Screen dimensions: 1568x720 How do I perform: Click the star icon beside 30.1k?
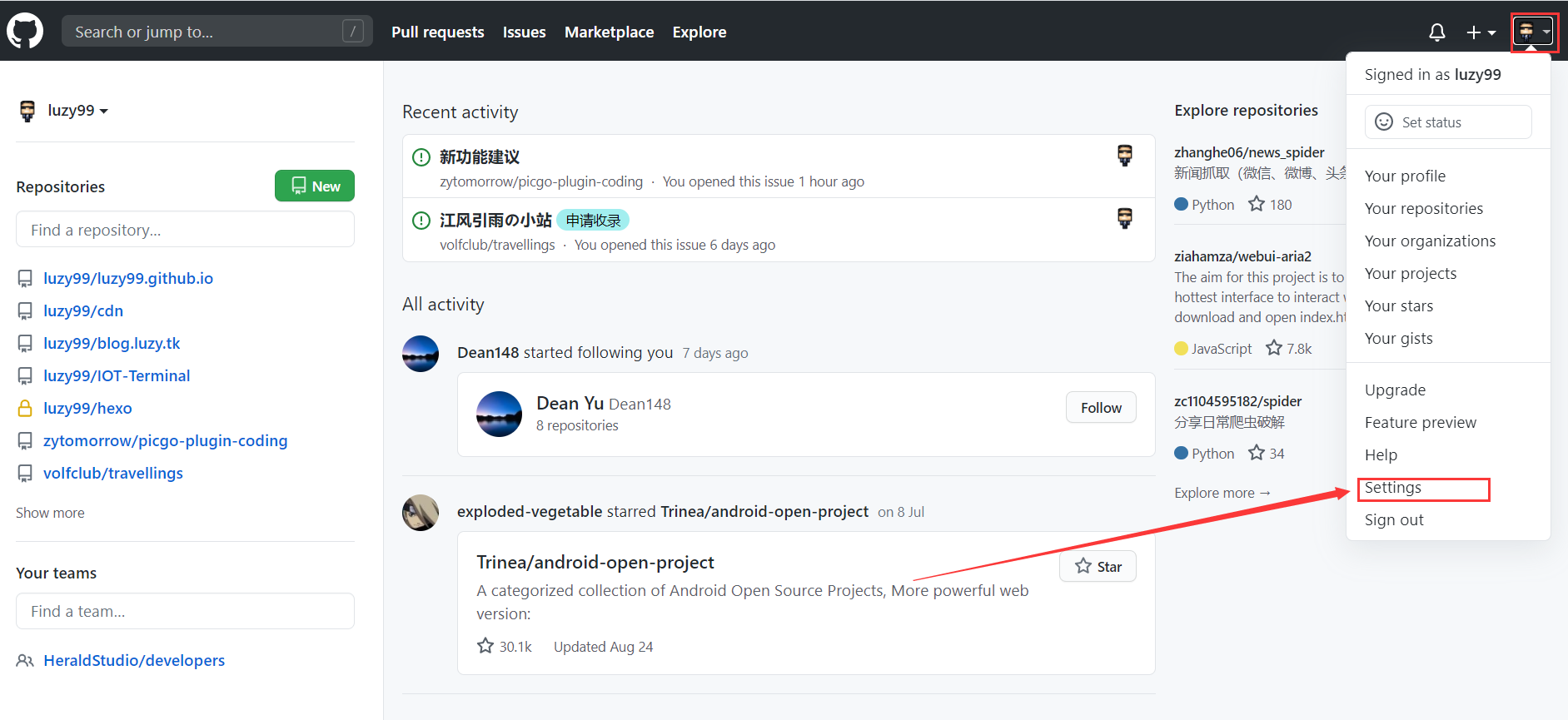[x=485, y=646]
